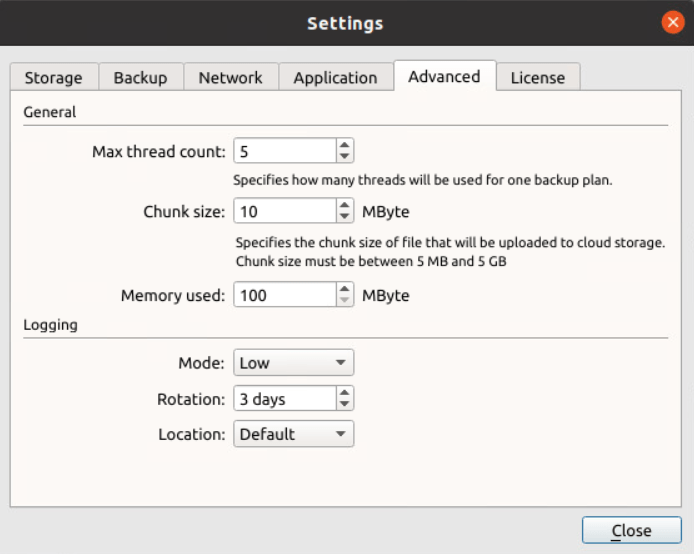Select the Application tab
The height and width of the screenshot is (554, 694).
click(x=336, y=77)
